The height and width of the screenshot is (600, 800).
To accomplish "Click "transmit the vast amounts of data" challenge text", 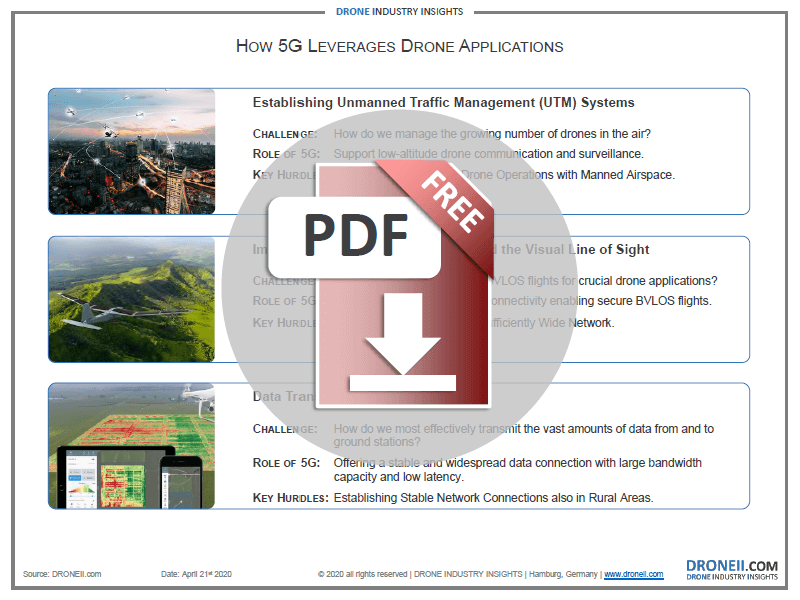I will point(551,429).
